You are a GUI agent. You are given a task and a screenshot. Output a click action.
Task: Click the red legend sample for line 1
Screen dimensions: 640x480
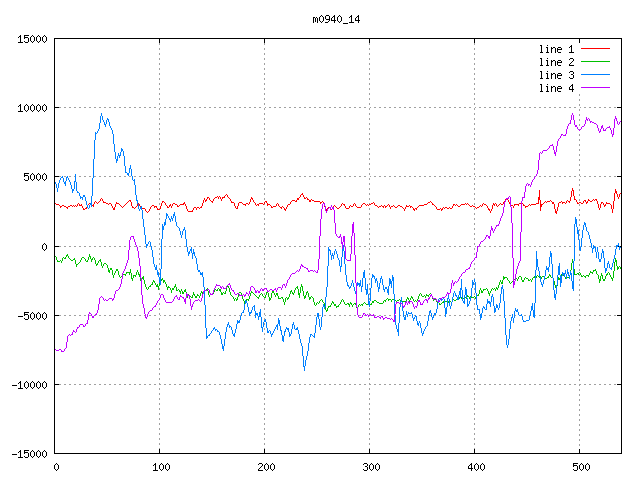tap(595, 49)
